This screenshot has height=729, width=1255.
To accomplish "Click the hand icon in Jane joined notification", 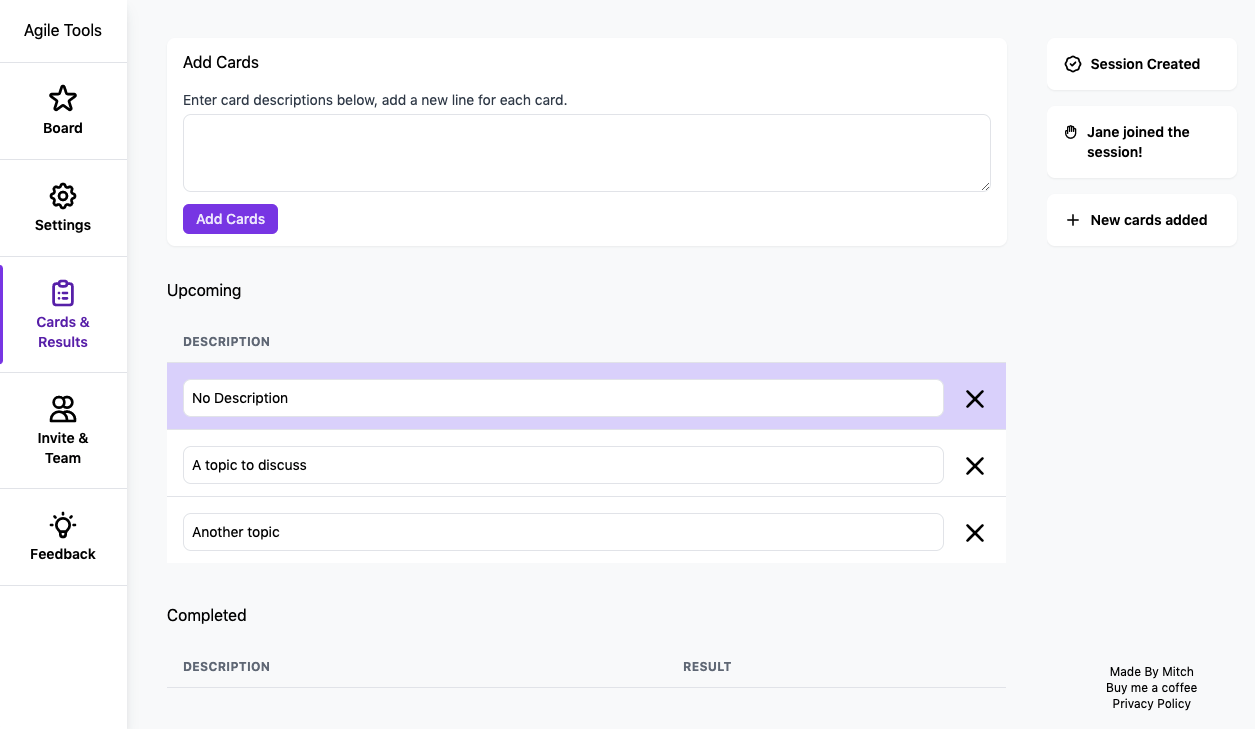I will pyautogui.click(x=1071, y=132).
